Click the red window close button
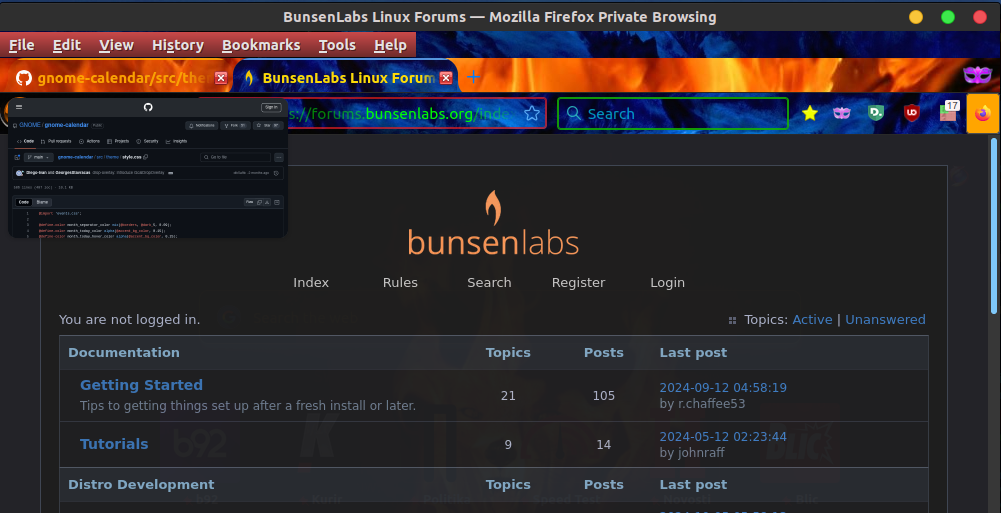 [980, 17]
